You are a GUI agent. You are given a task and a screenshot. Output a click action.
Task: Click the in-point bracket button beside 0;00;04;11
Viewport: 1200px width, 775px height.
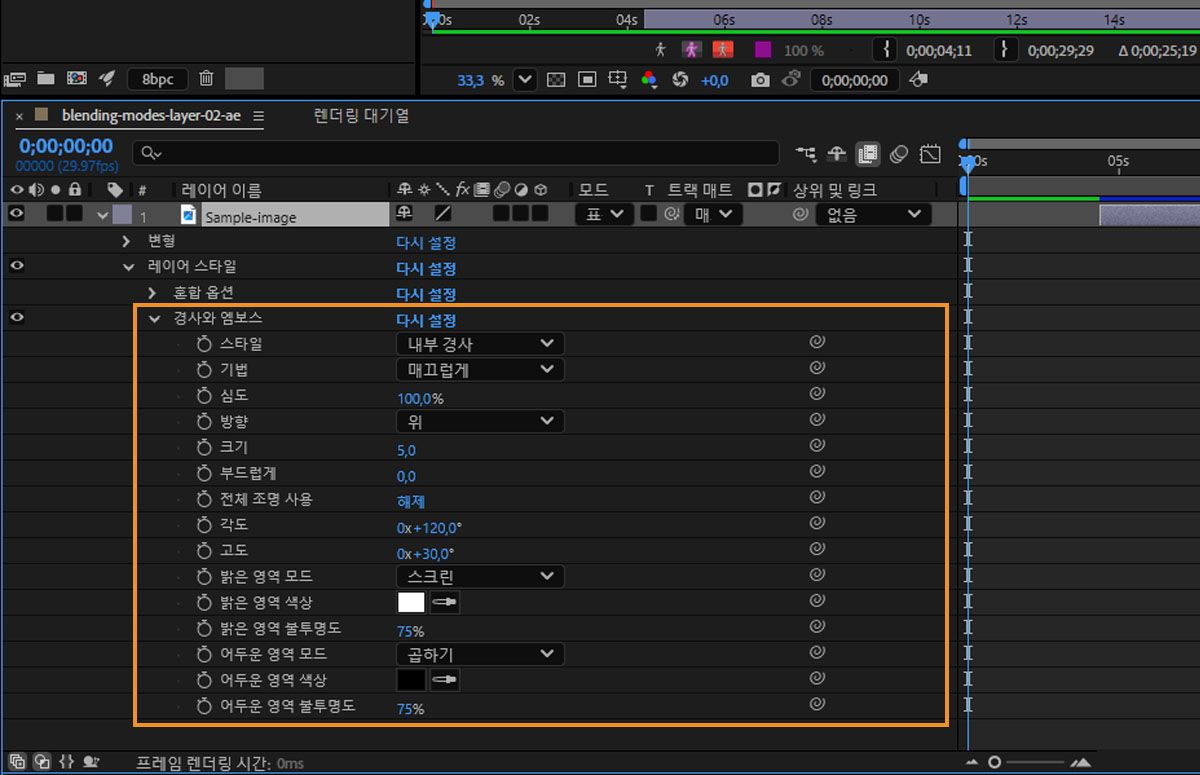pos(885,49)
